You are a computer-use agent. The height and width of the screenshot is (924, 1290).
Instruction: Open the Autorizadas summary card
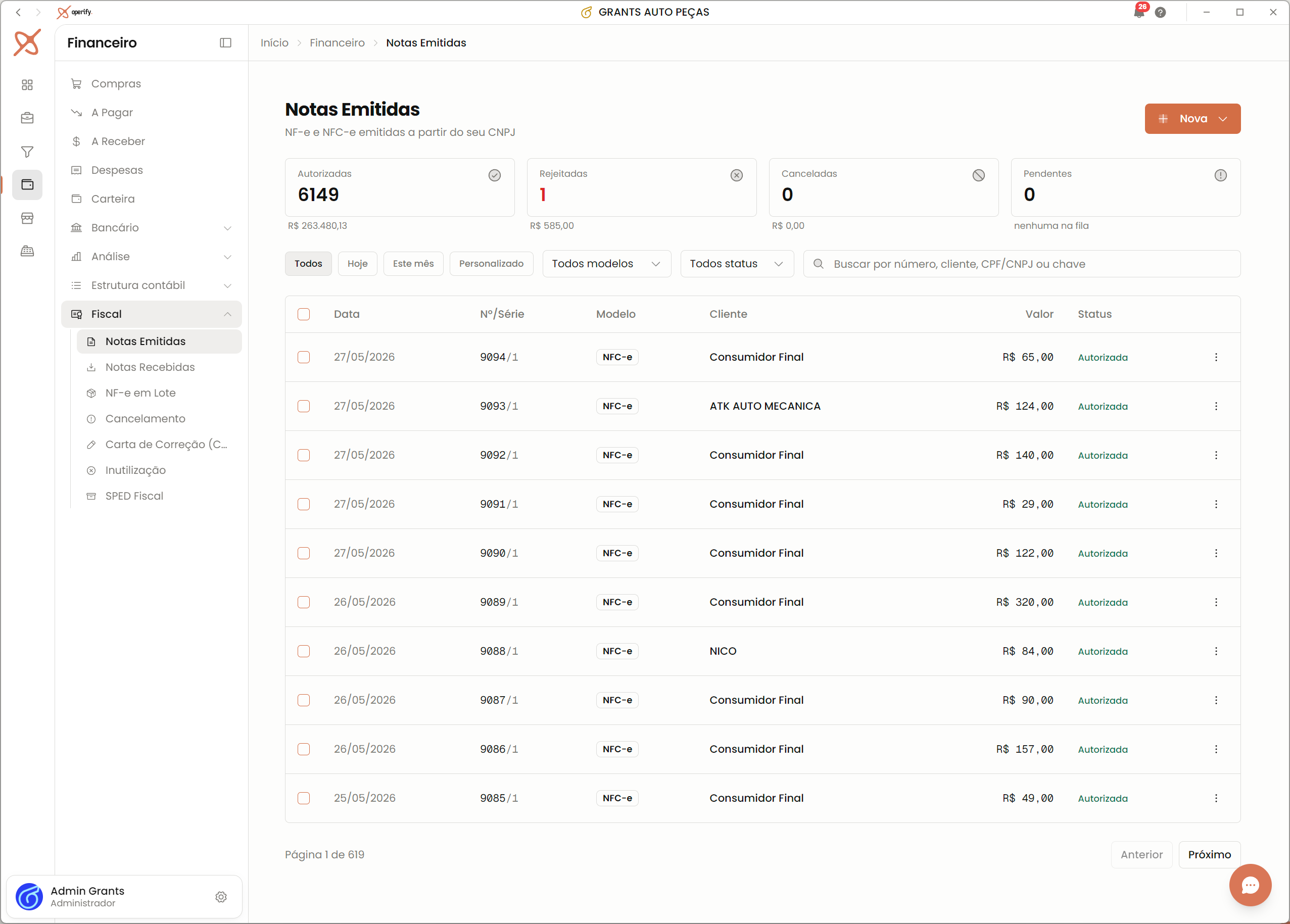click(400, 187)
